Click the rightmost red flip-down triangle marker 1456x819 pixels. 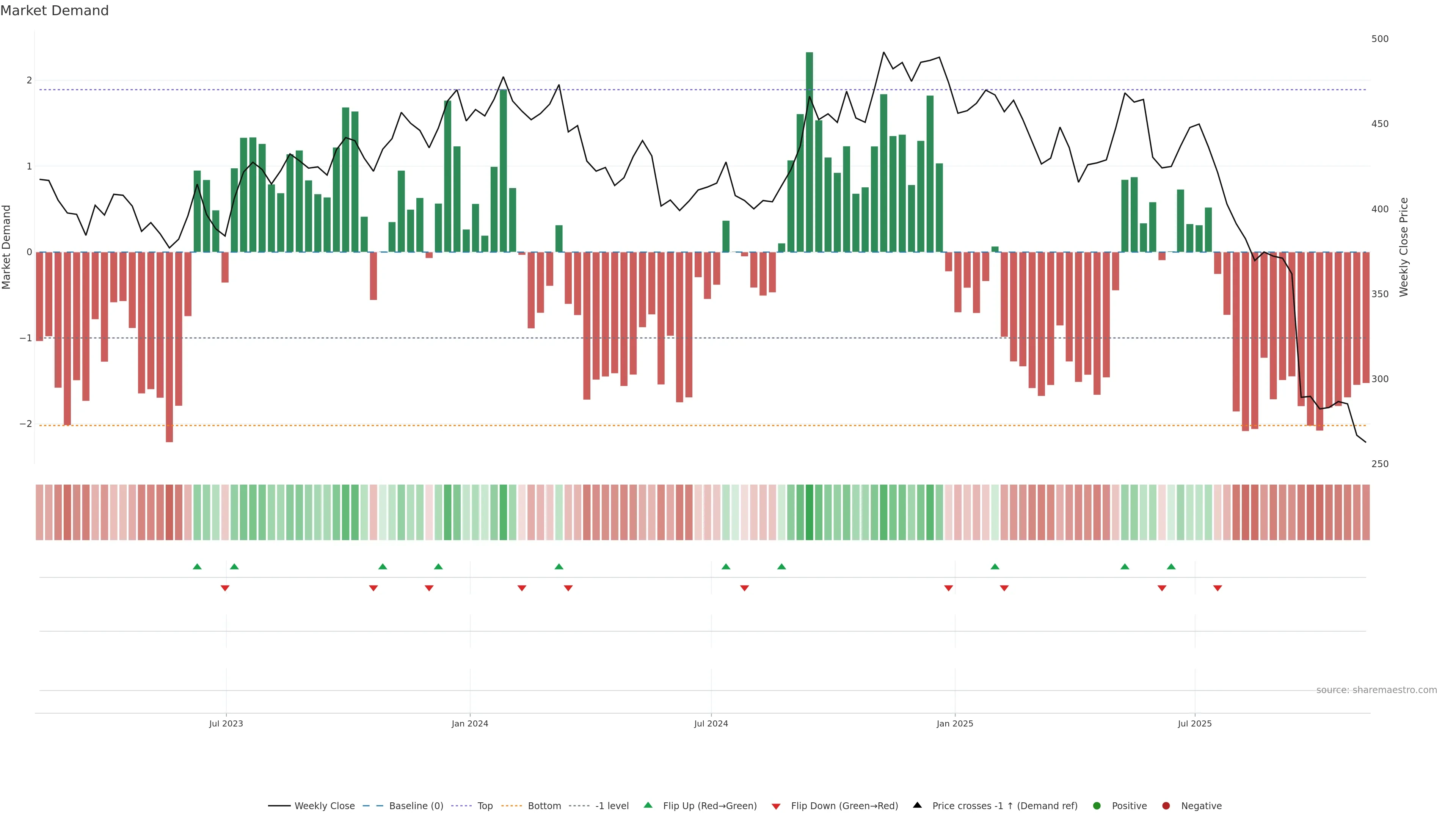click(1218, 588)
